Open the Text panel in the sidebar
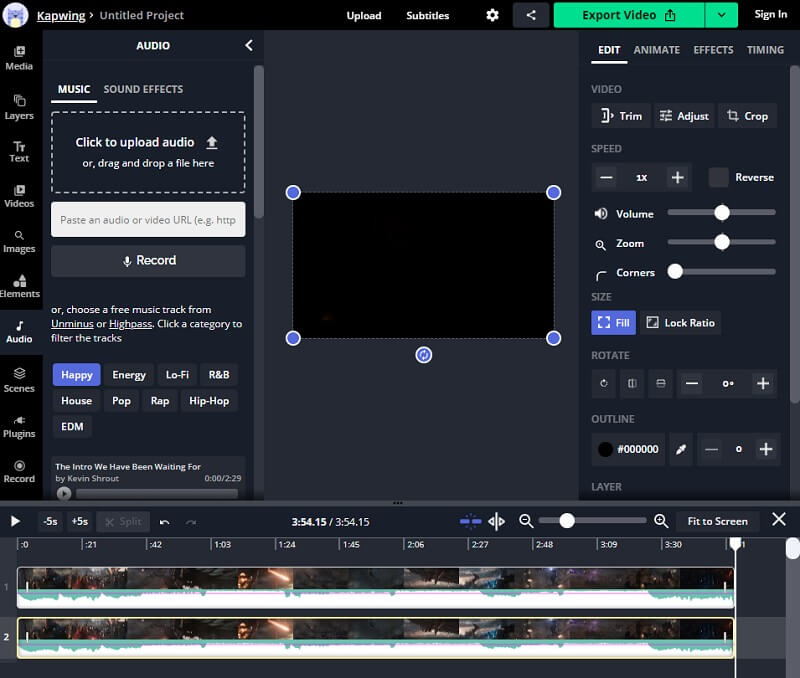The width and height of the screenshot is (800, 678). pyautogui.click(x=20, y=152)
